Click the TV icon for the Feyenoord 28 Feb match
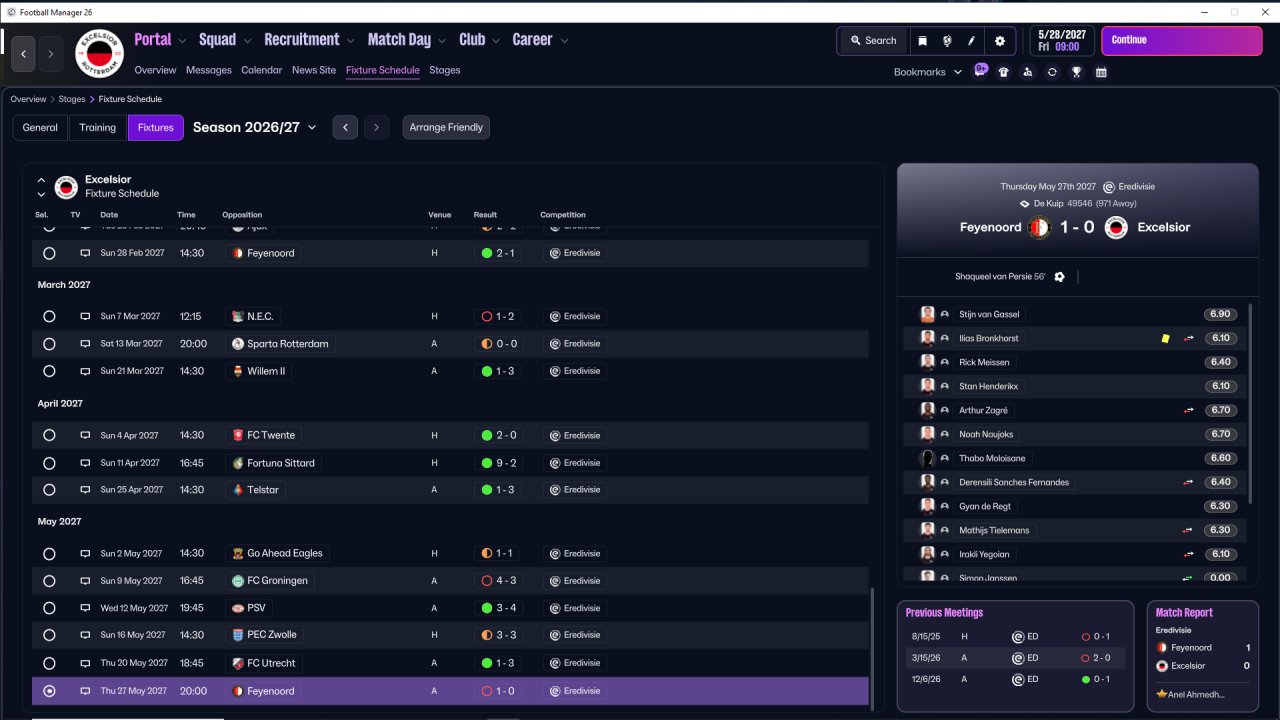Image resolution: width=1280 pixels, height=720 pixels. (85, 253)
